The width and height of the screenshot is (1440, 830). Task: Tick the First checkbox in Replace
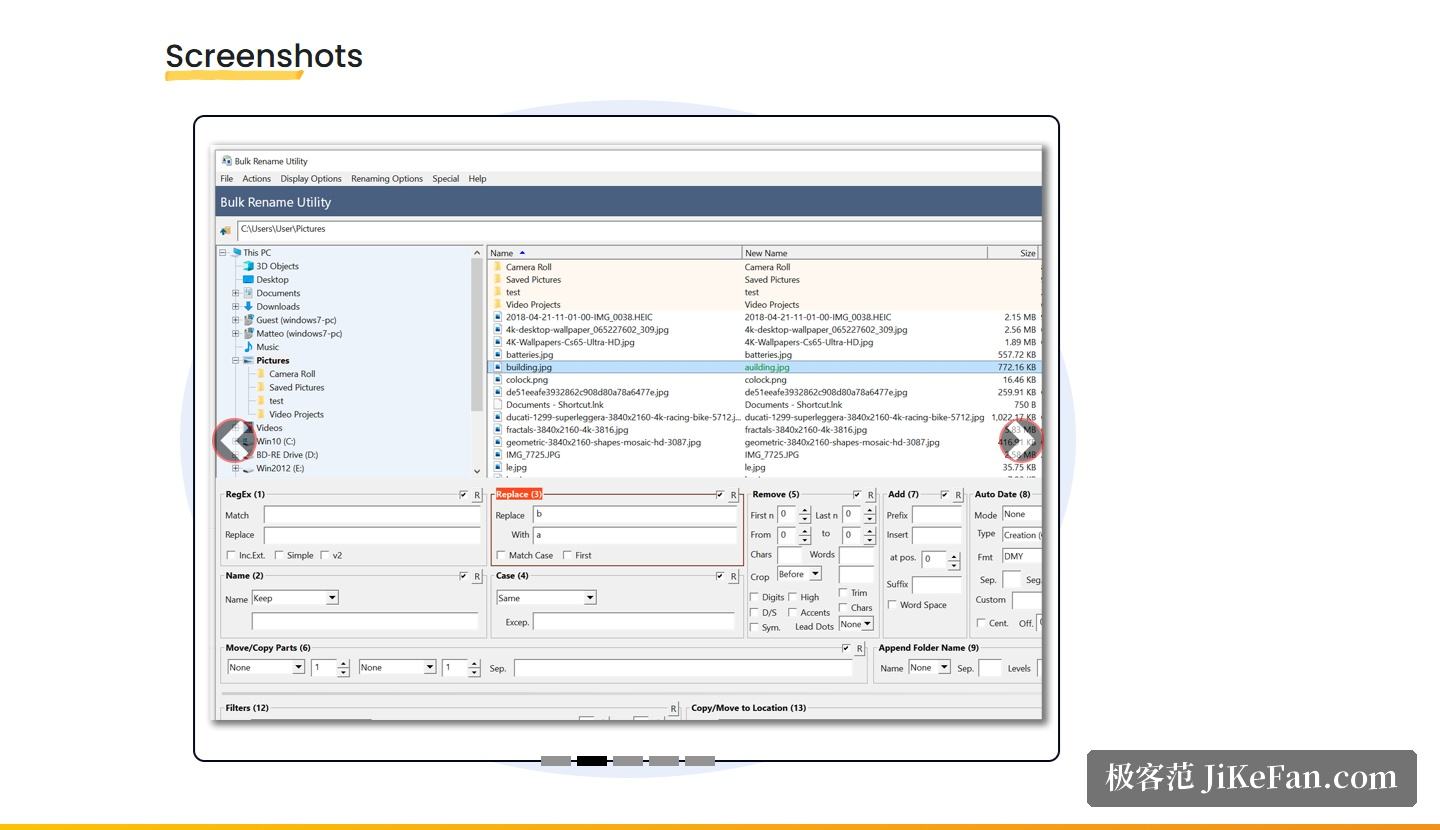point(567,555)
